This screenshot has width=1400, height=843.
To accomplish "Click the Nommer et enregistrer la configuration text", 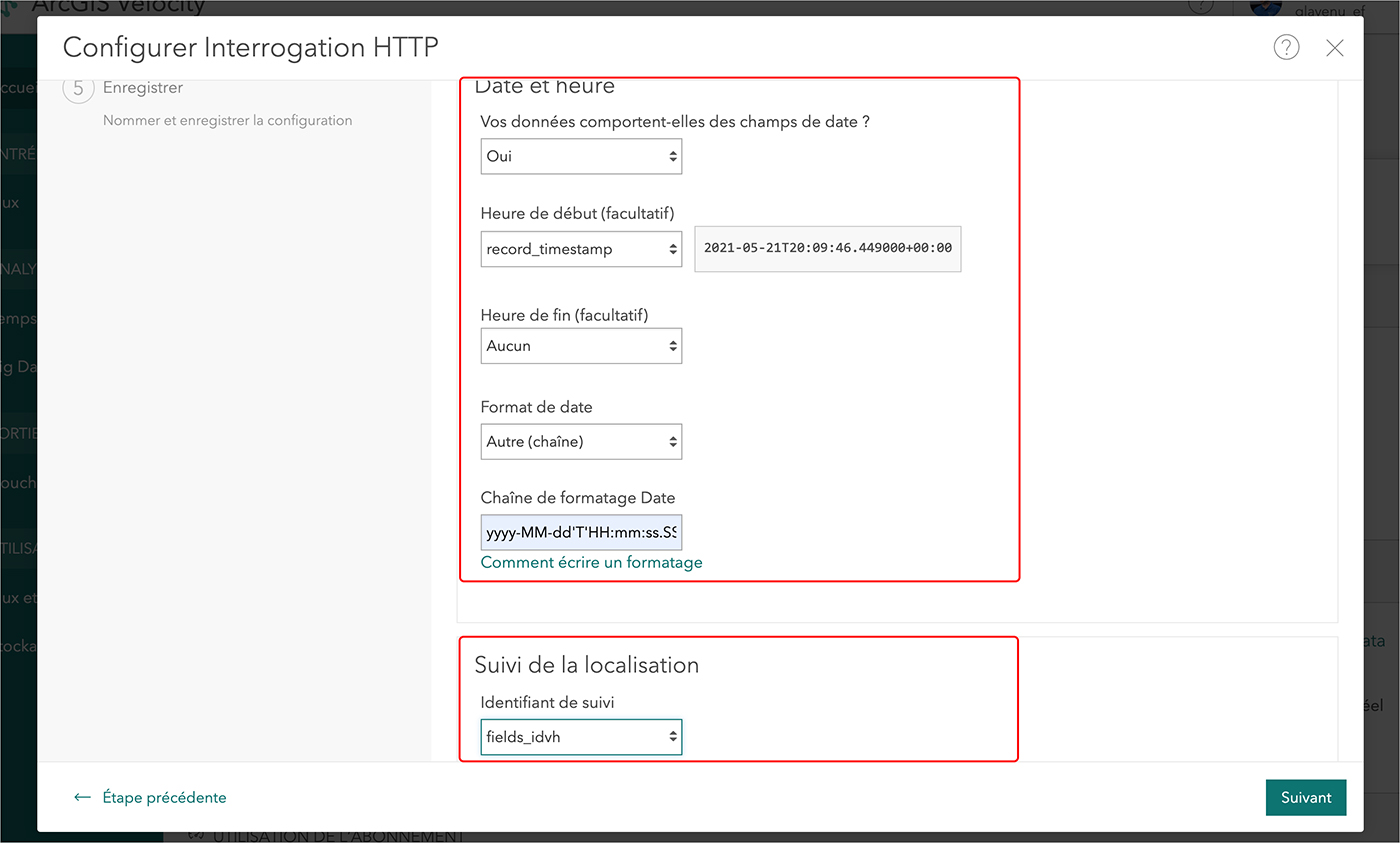I will 227,121.
